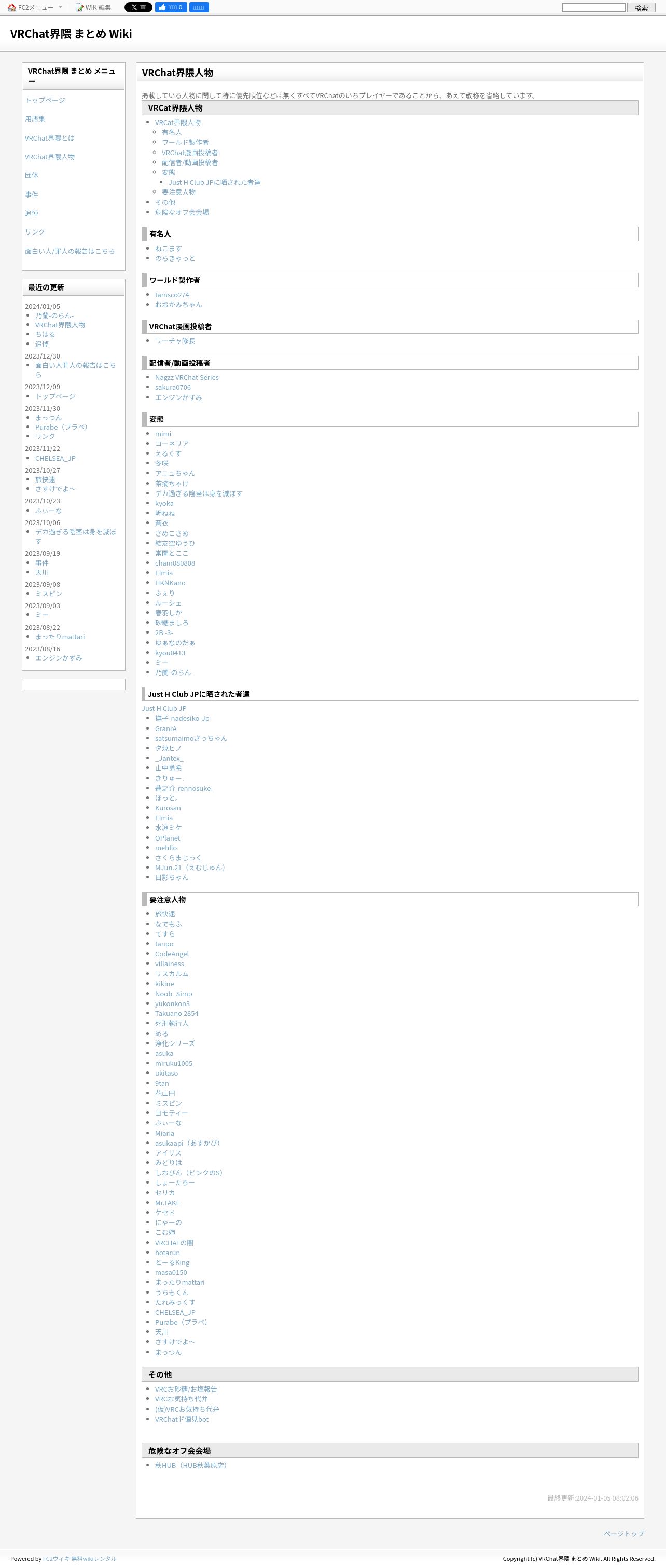This screenshot has height=1568, width=666.
Task: Open the kyoka page link
Action: point(164,503)
